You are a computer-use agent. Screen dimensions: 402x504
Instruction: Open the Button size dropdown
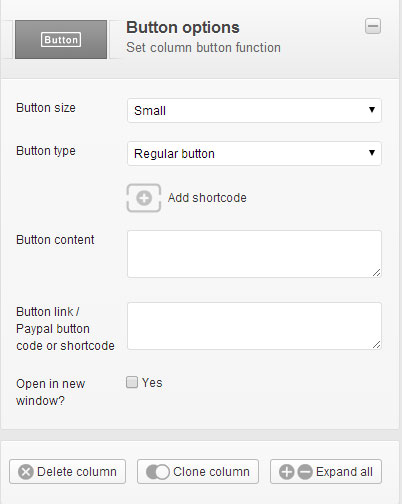coord(254,110)
